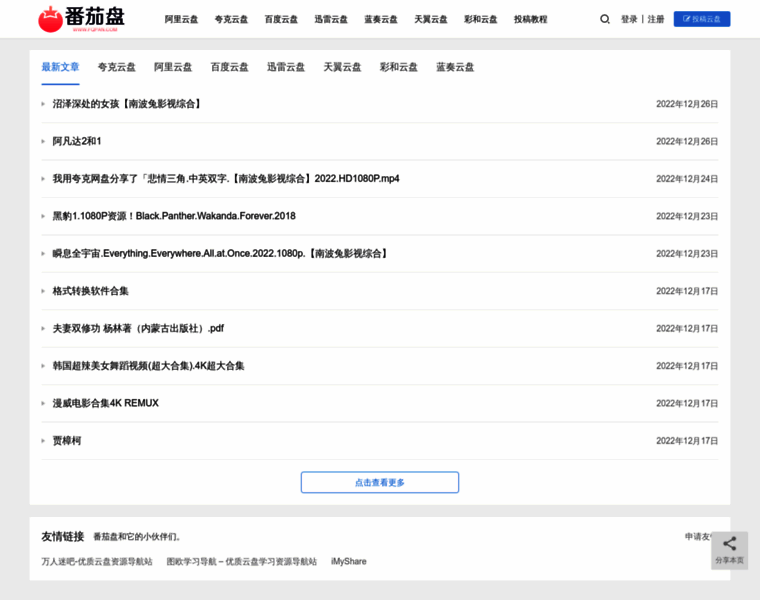Open the search magnifier icon
The width and height of the screenshot is (760, 600).
pyautogui.click(x=604, y=19)
